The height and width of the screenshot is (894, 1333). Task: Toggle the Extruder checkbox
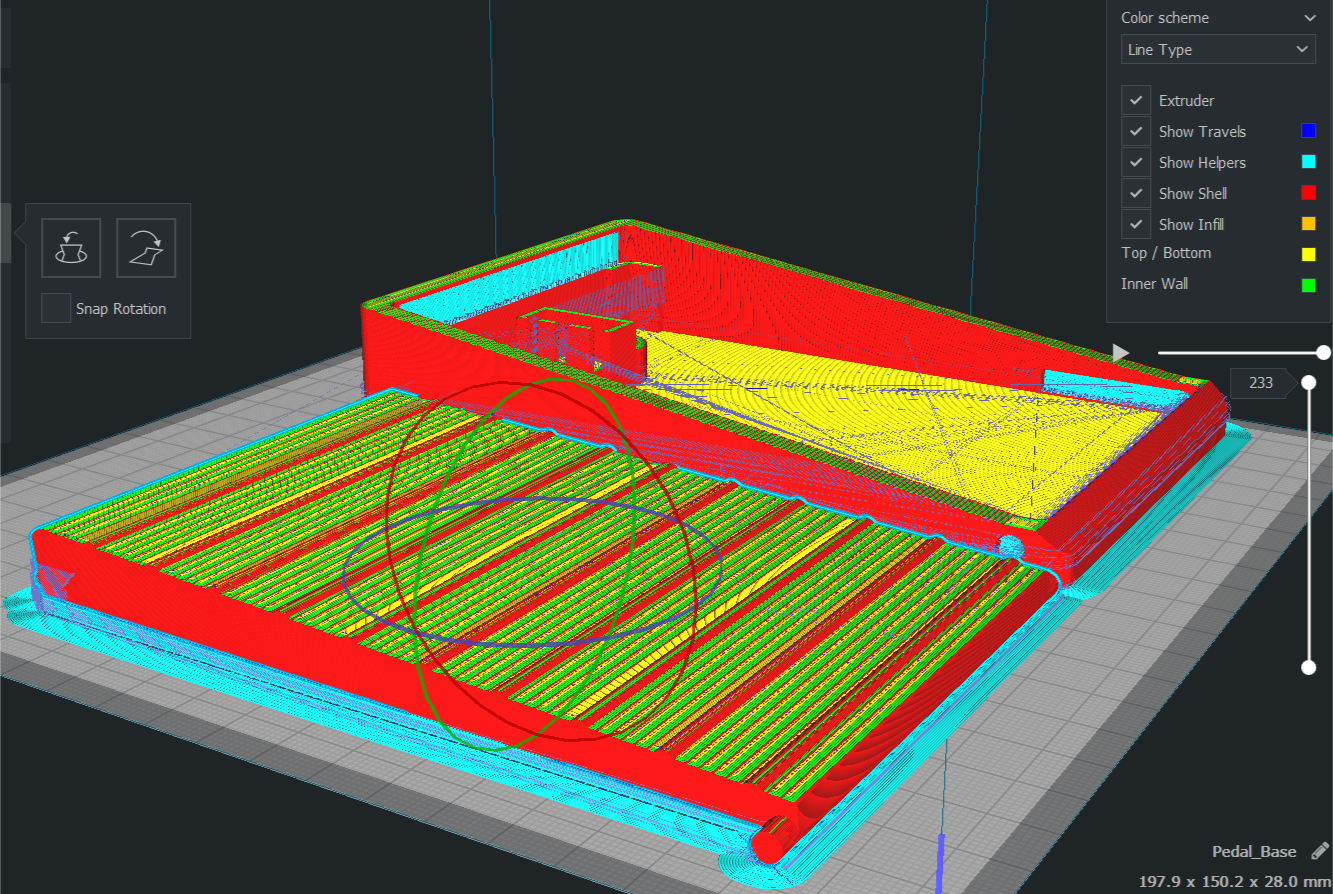click(1136, 100)
